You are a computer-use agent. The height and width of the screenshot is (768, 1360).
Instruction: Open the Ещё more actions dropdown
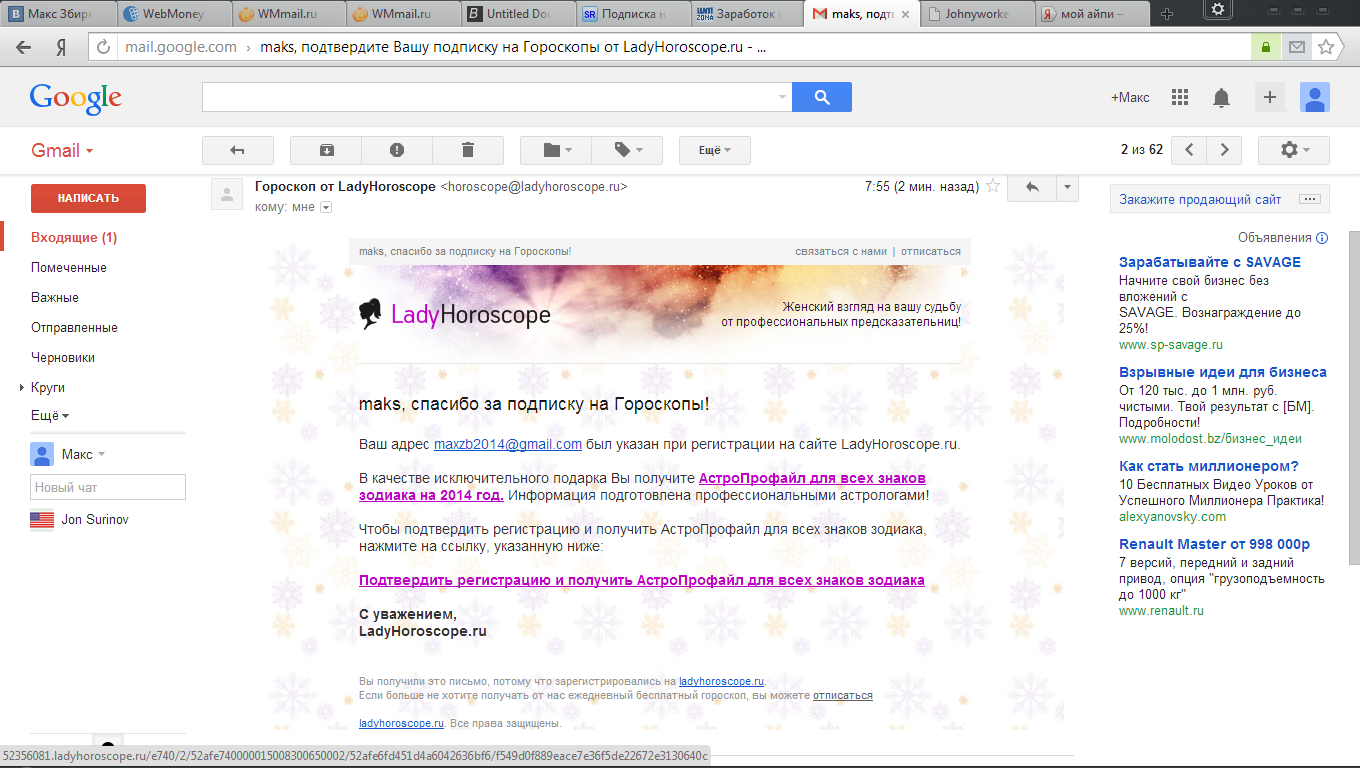pos(715,150)
